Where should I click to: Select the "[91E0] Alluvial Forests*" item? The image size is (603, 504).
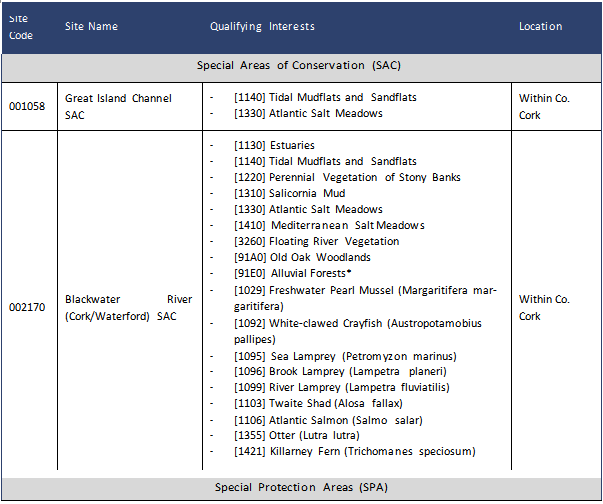293,273
